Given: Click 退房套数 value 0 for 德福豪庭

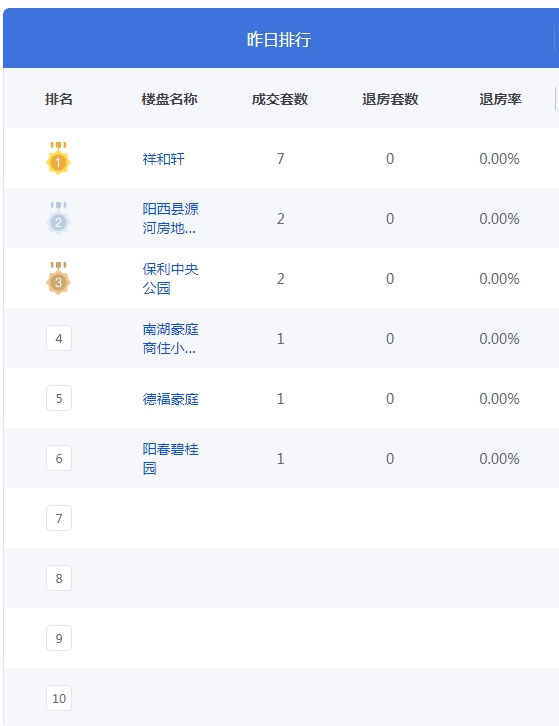Looking at the screenshot, I should point(390,399).
